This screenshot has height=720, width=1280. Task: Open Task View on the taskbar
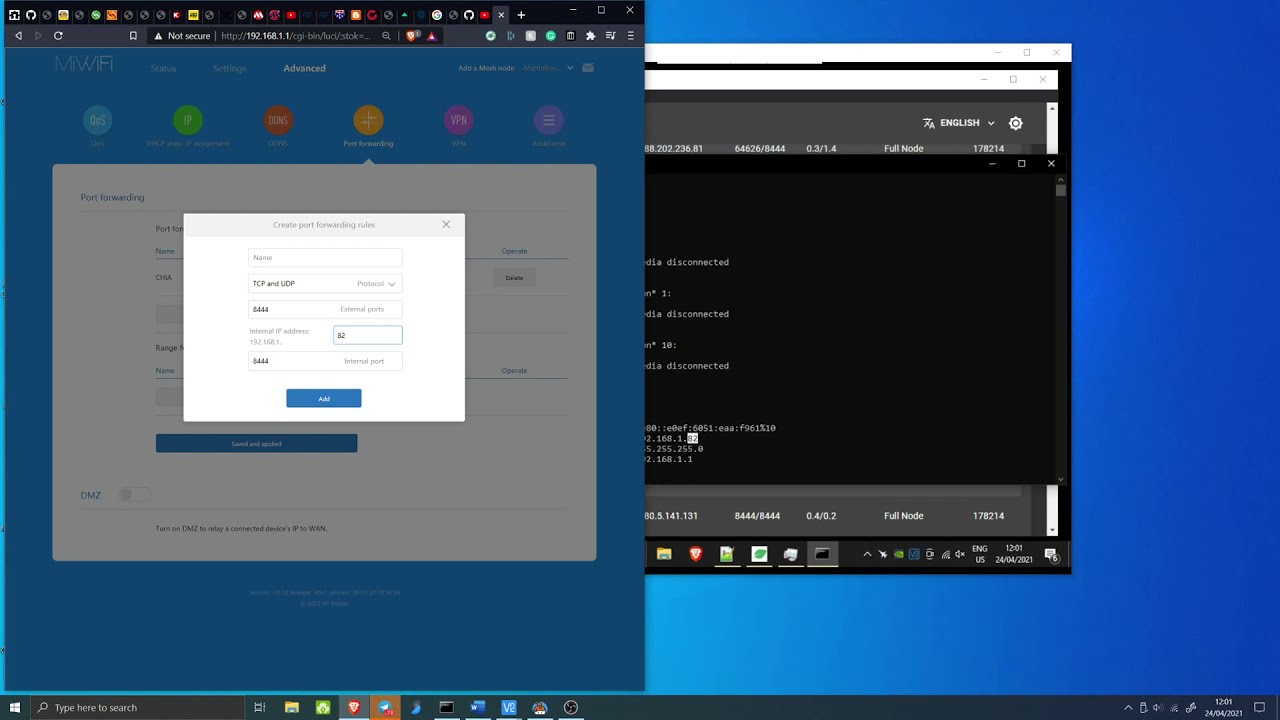[259, 707]
